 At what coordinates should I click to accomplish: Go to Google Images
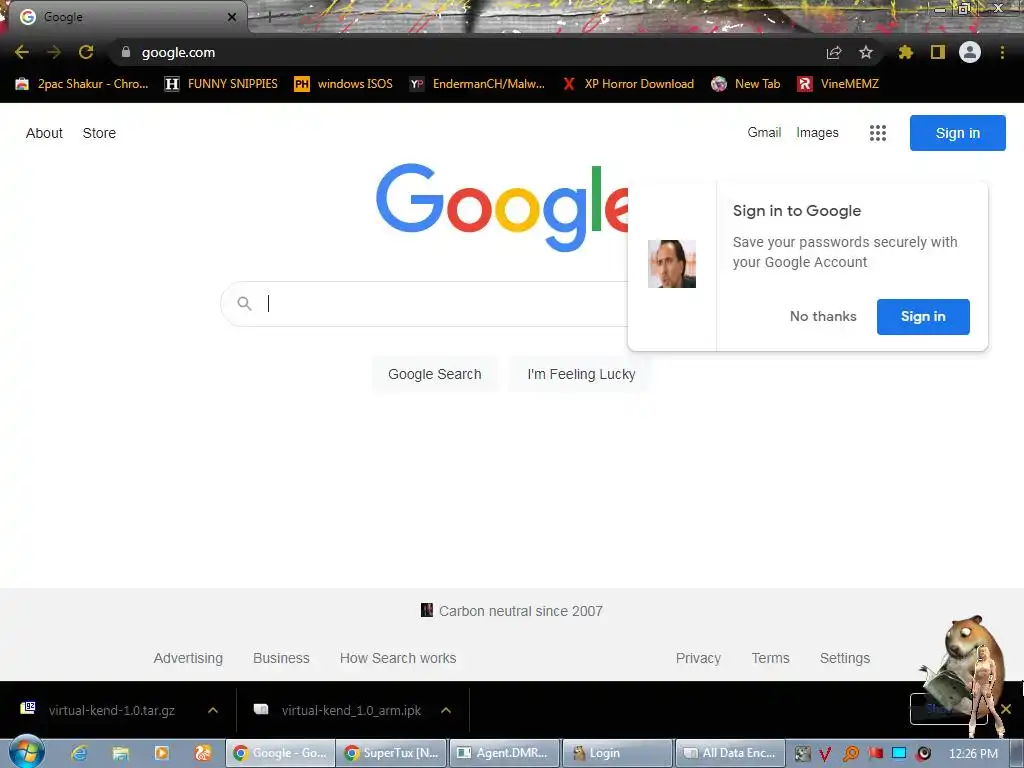(x=817, y=133)
